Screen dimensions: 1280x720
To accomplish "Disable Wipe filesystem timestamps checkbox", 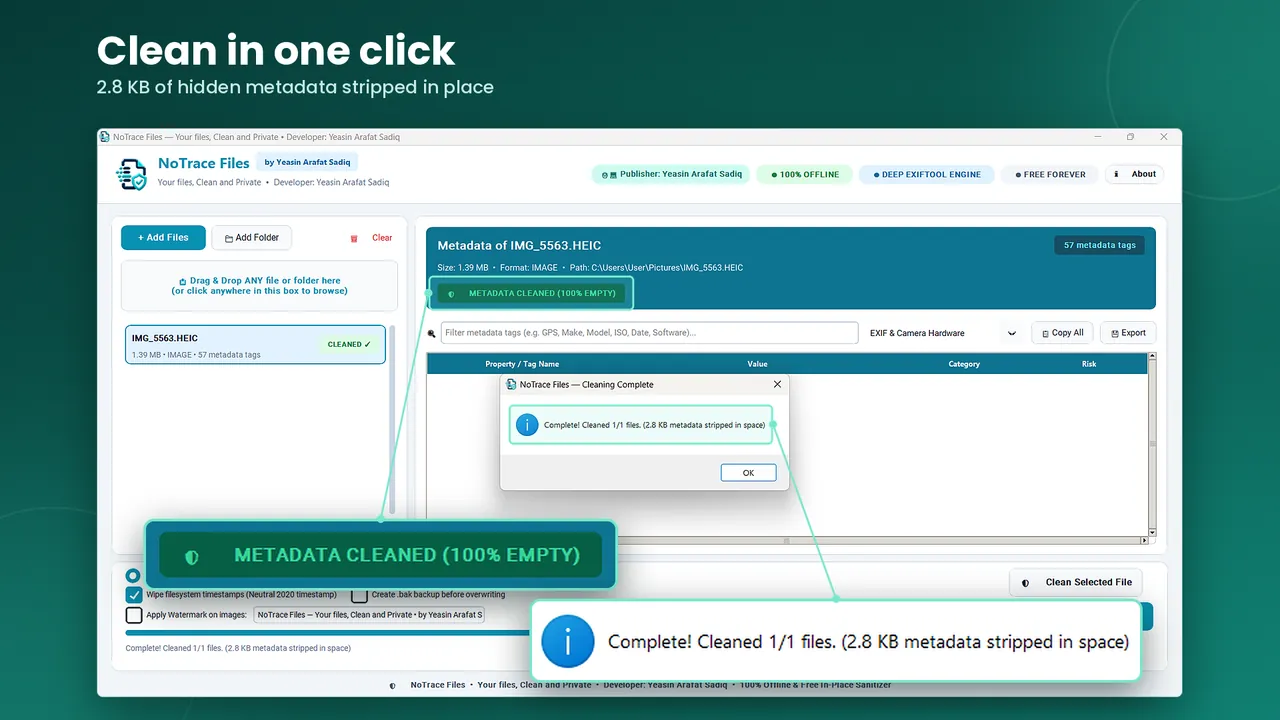I will click(x=134, y=594).
